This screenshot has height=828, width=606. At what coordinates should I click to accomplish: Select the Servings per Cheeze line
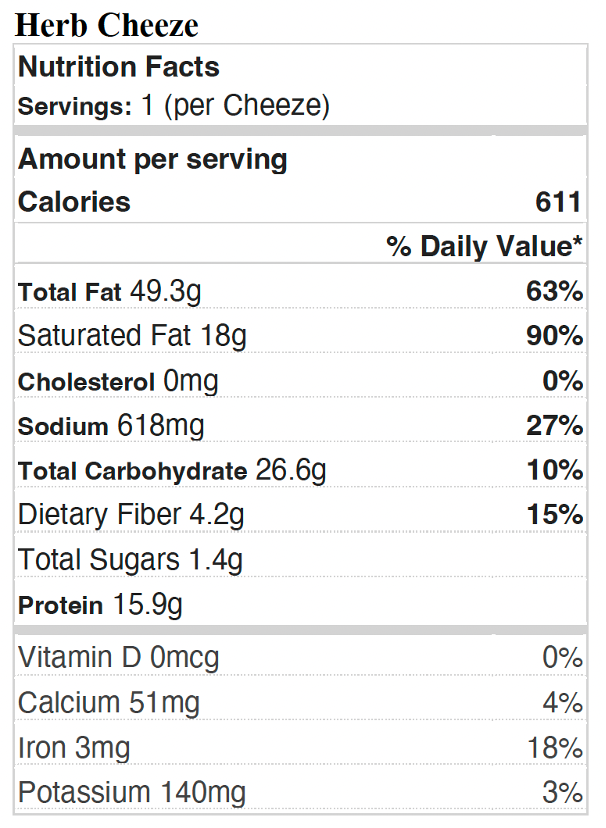pos(174,106)
